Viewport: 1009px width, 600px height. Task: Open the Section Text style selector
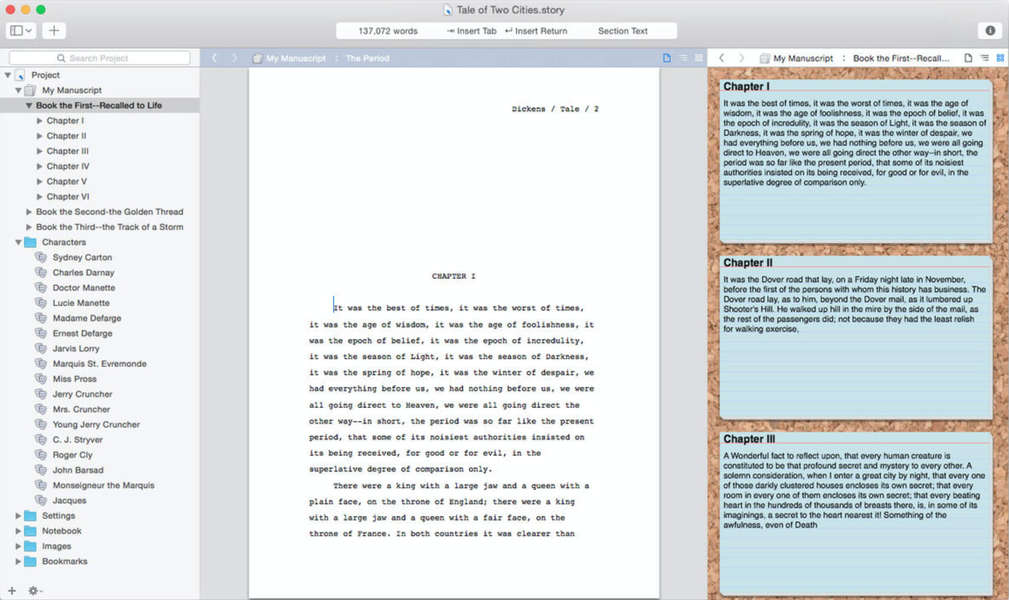622,31
